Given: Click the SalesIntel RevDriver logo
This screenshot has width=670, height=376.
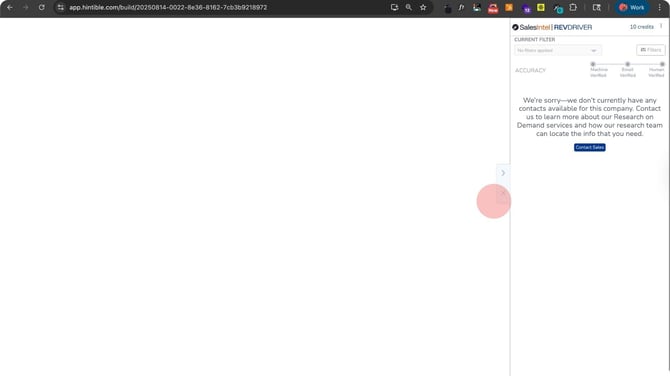Looking at the screenshot, I should click(x=552, y=27).
